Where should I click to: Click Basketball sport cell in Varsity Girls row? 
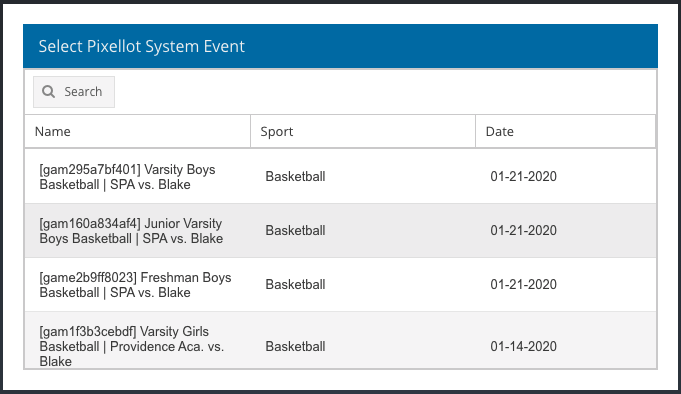295,346
